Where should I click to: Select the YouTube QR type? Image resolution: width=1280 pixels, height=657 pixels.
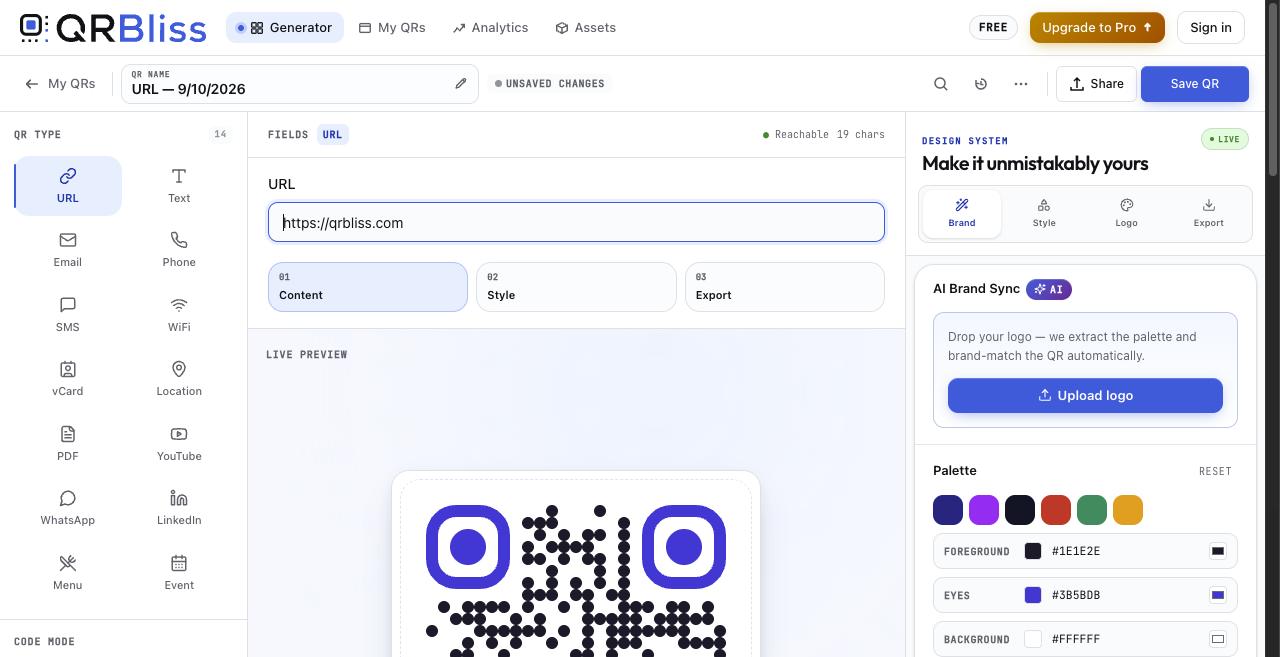coord(179,444)
